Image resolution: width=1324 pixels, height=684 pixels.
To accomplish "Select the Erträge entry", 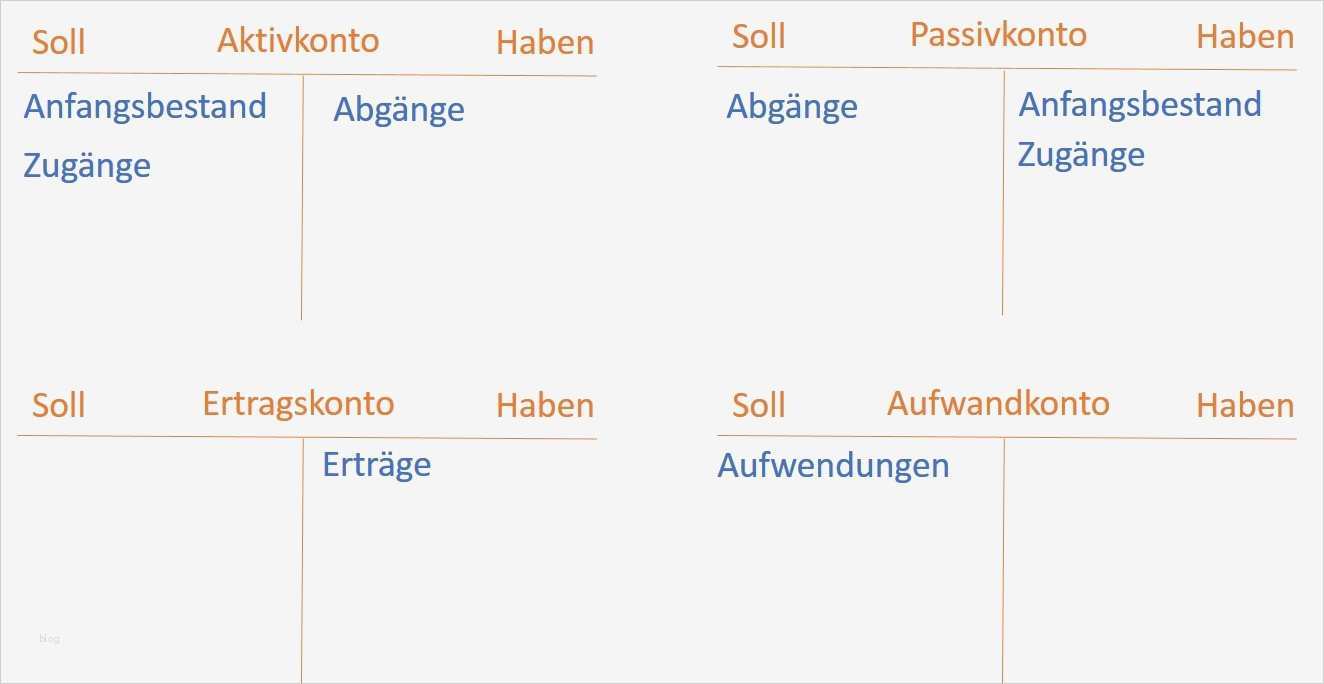I will [376, 464].
